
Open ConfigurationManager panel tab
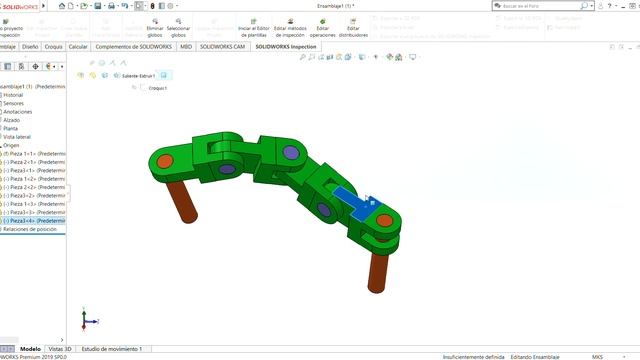click(21, 66)
